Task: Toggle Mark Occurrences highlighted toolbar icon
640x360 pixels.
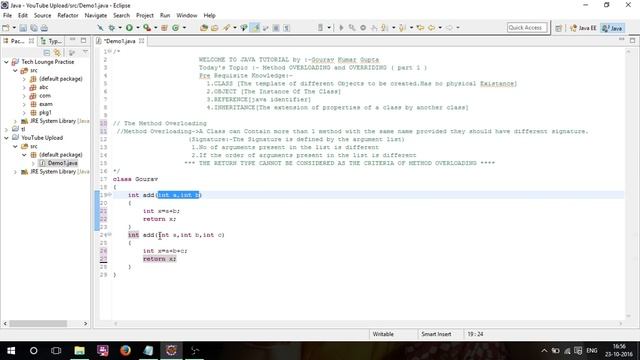Action: 256,28
